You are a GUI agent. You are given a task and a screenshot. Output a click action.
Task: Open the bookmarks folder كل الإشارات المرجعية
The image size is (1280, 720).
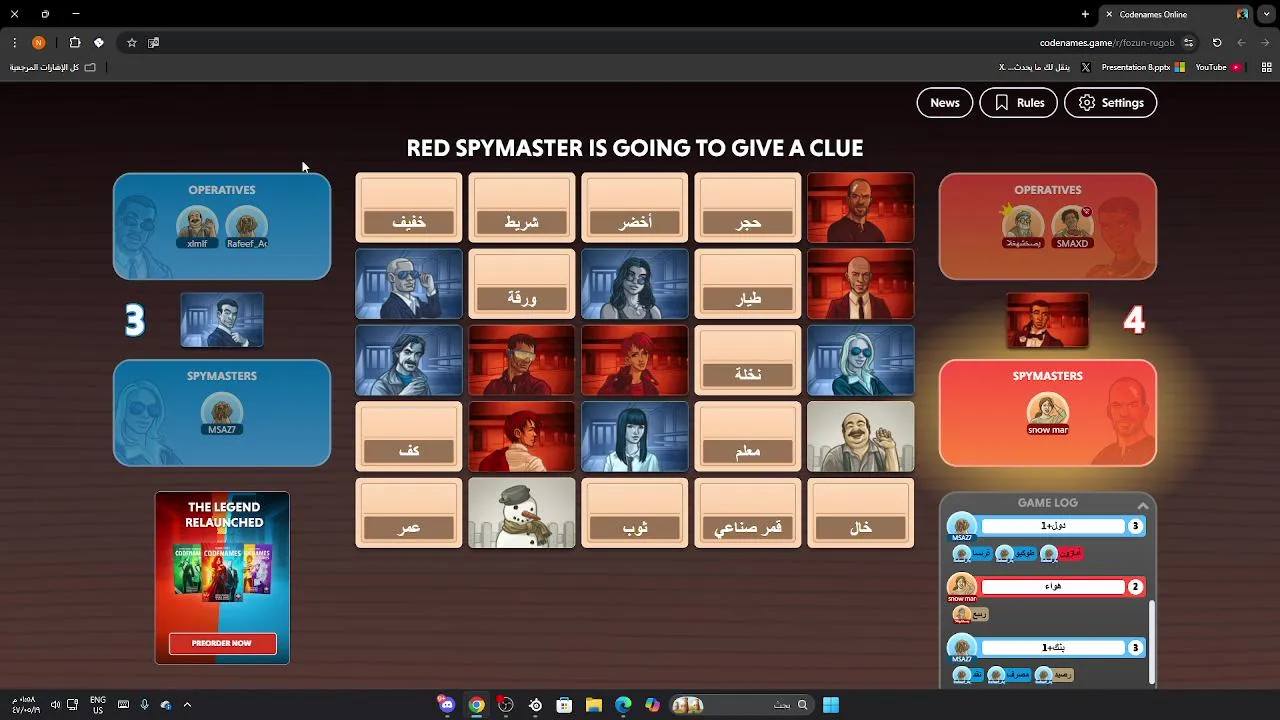(52, 67)
